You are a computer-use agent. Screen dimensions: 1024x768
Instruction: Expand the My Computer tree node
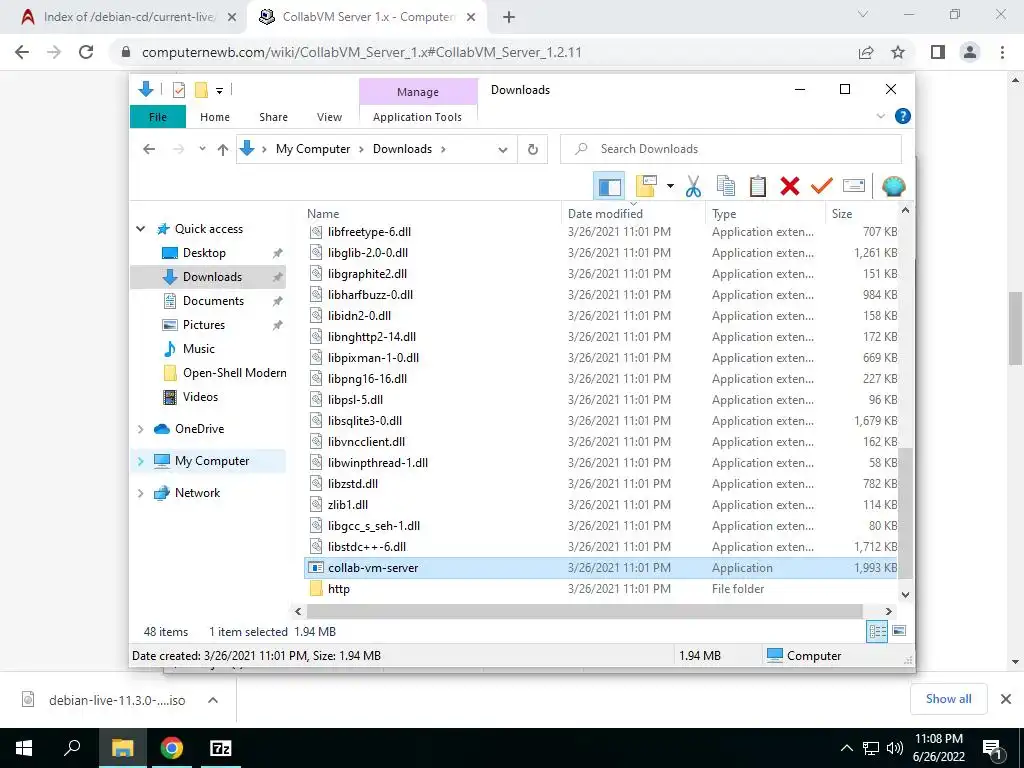coord(140,461)
